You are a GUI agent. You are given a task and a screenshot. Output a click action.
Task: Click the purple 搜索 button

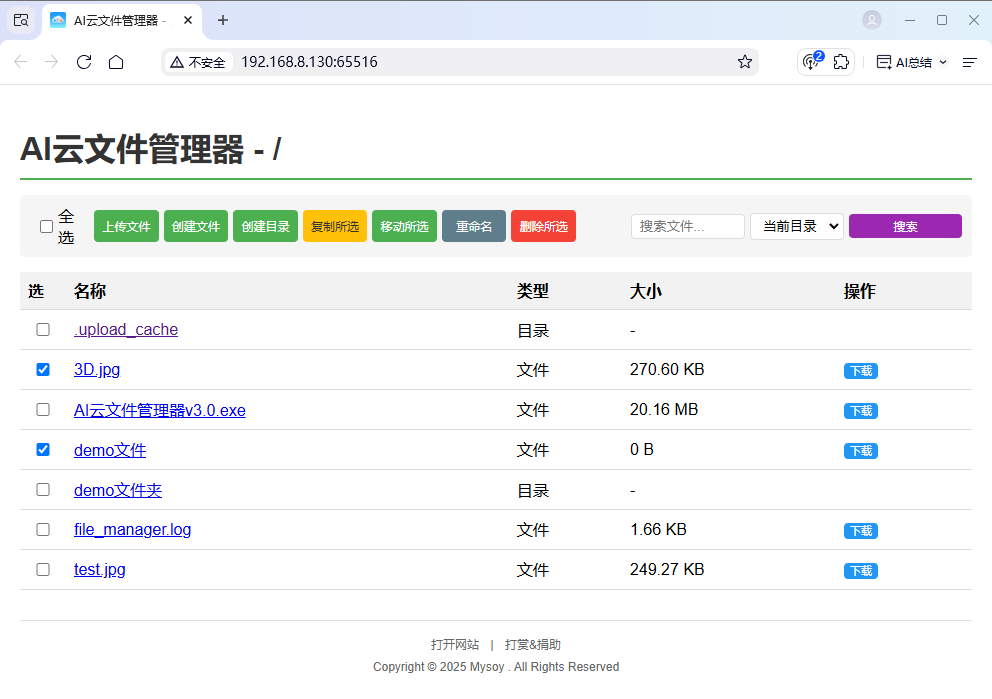click(x=905, y=226)
